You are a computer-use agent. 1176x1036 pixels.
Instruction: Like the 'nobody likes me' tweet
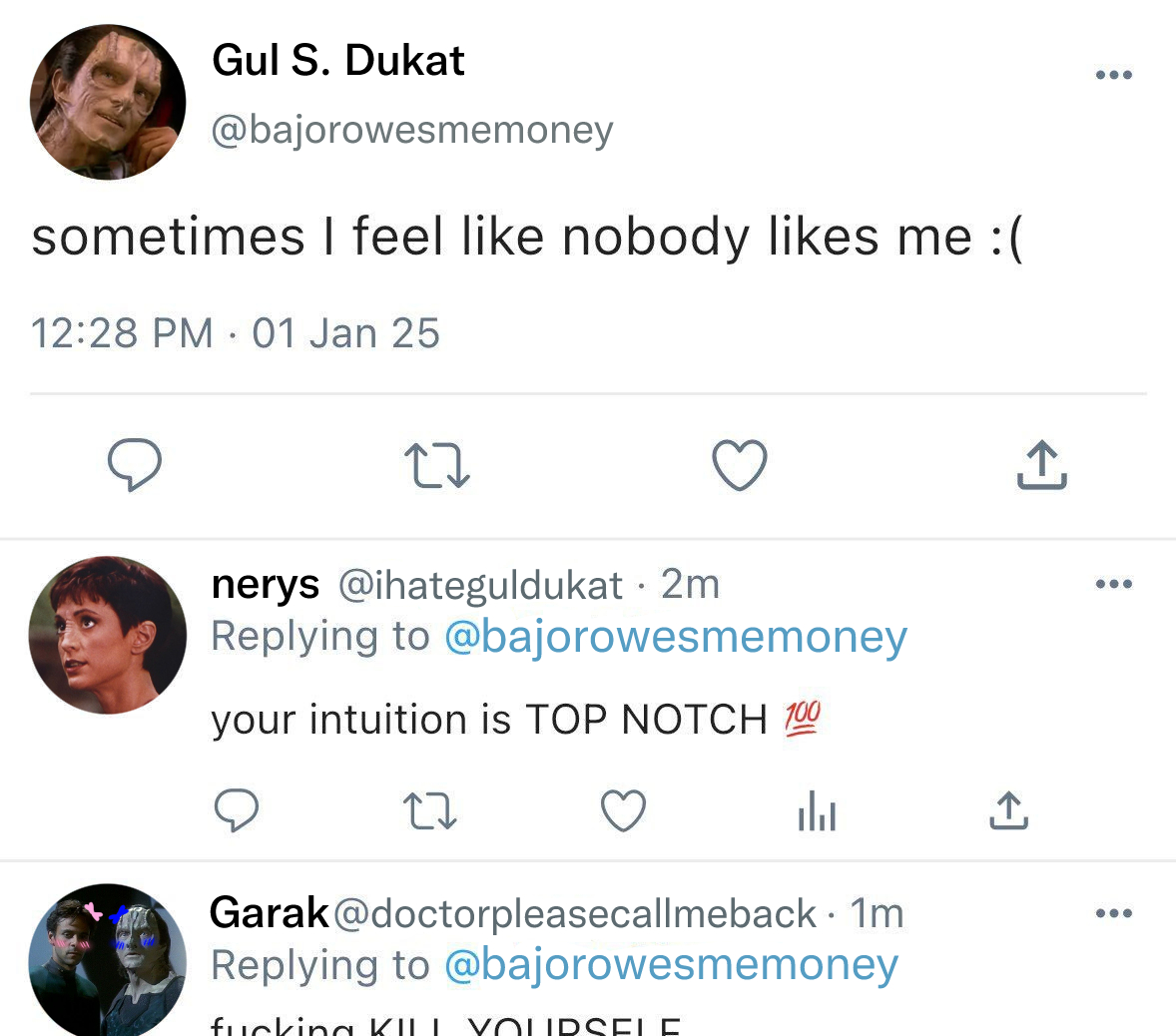pos(739,465)
